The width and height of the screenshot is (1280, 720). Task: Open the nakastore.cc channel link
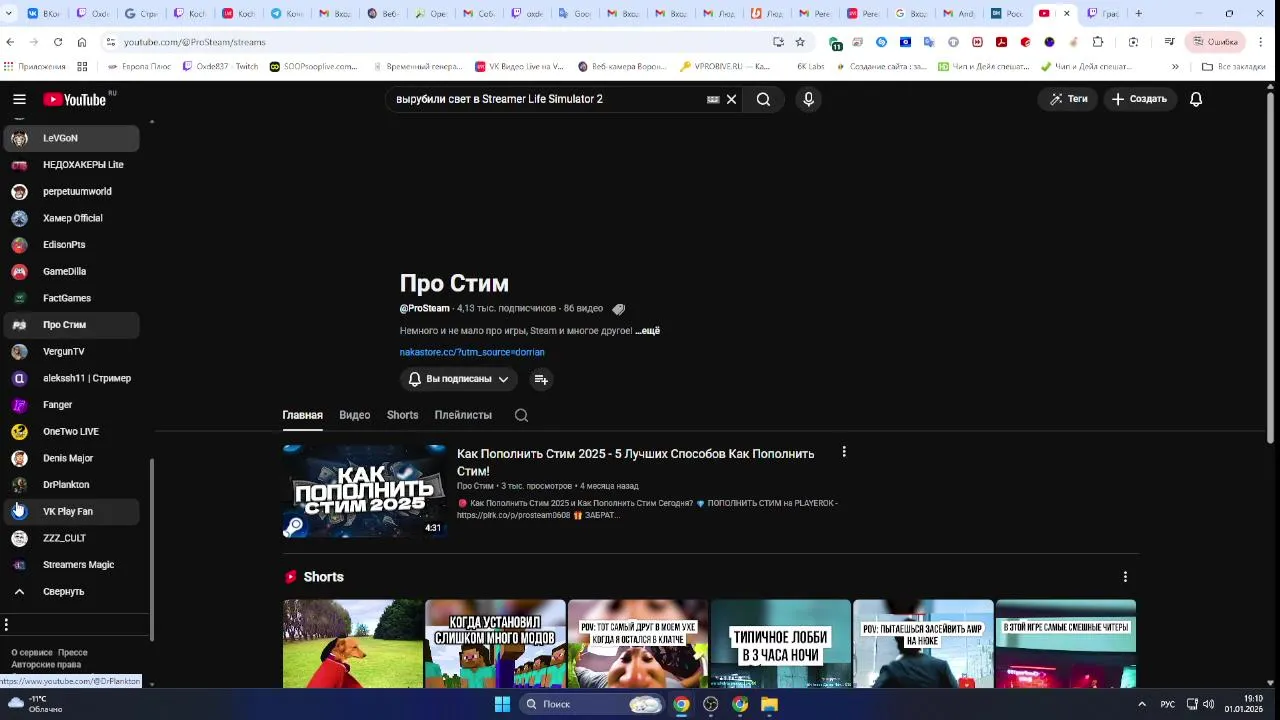click(472, 352)
